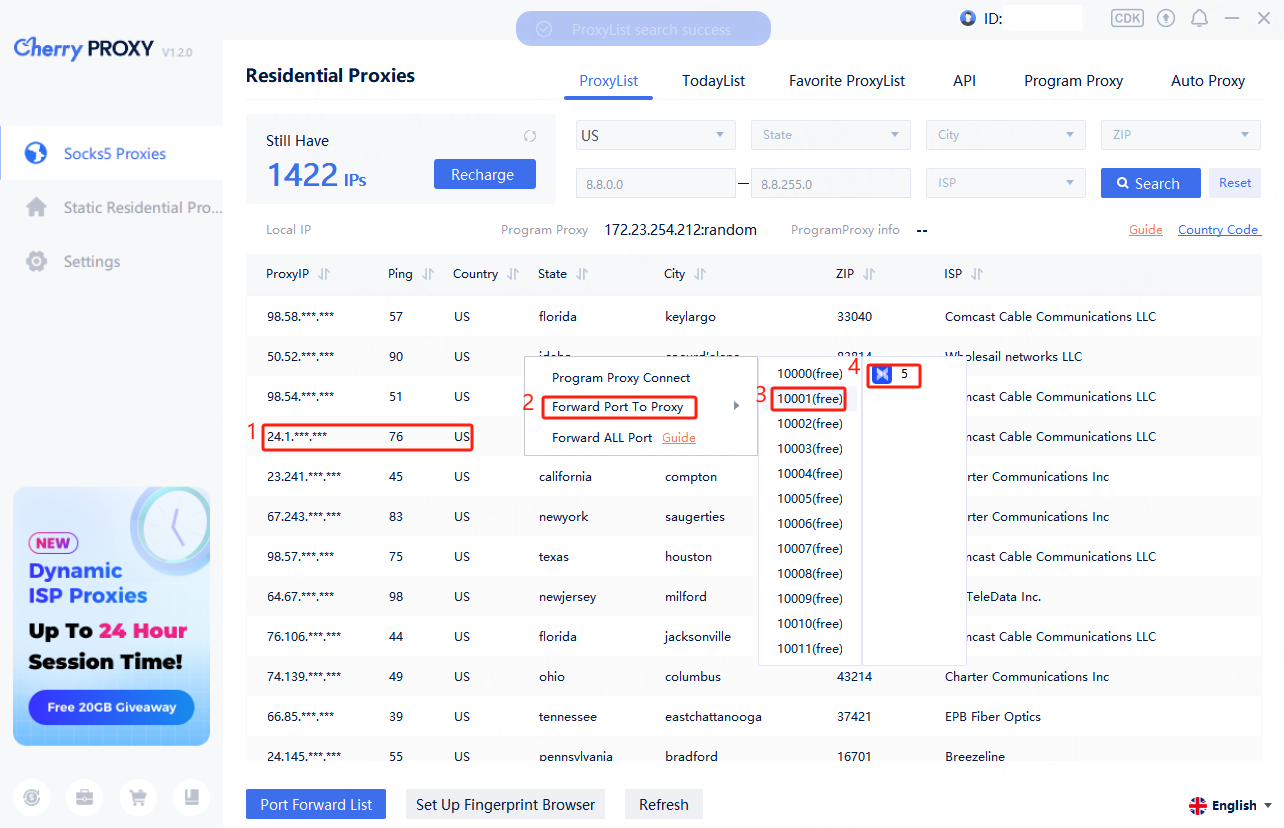
Task: Open the notifications bell
Action: tap(1199, 18)
